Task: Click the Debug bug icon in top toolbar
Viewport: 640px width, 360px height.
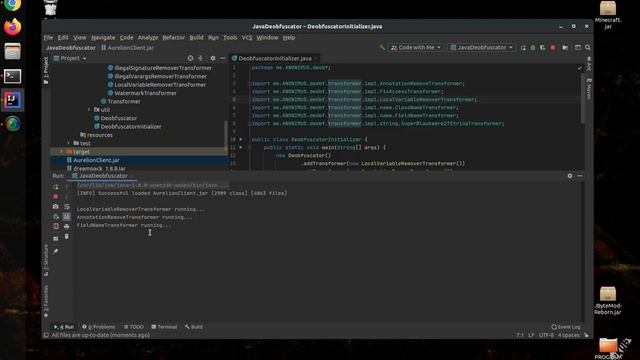Action: [533, 48]
